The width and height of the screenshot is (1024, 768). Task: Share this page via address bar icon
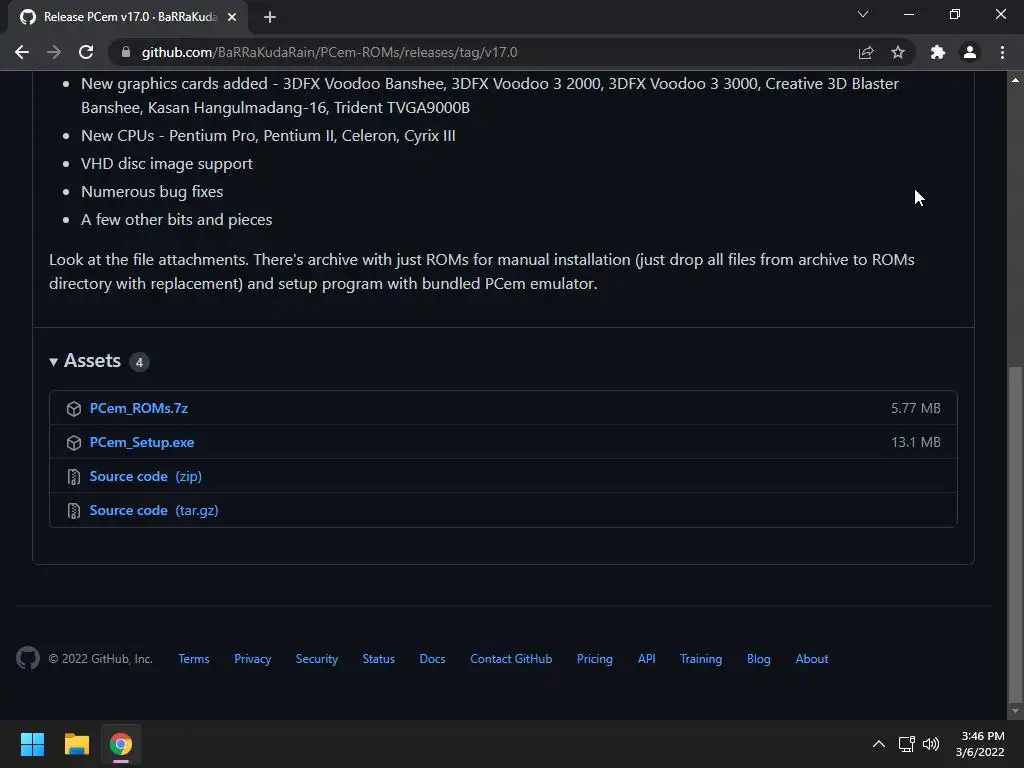866,52
